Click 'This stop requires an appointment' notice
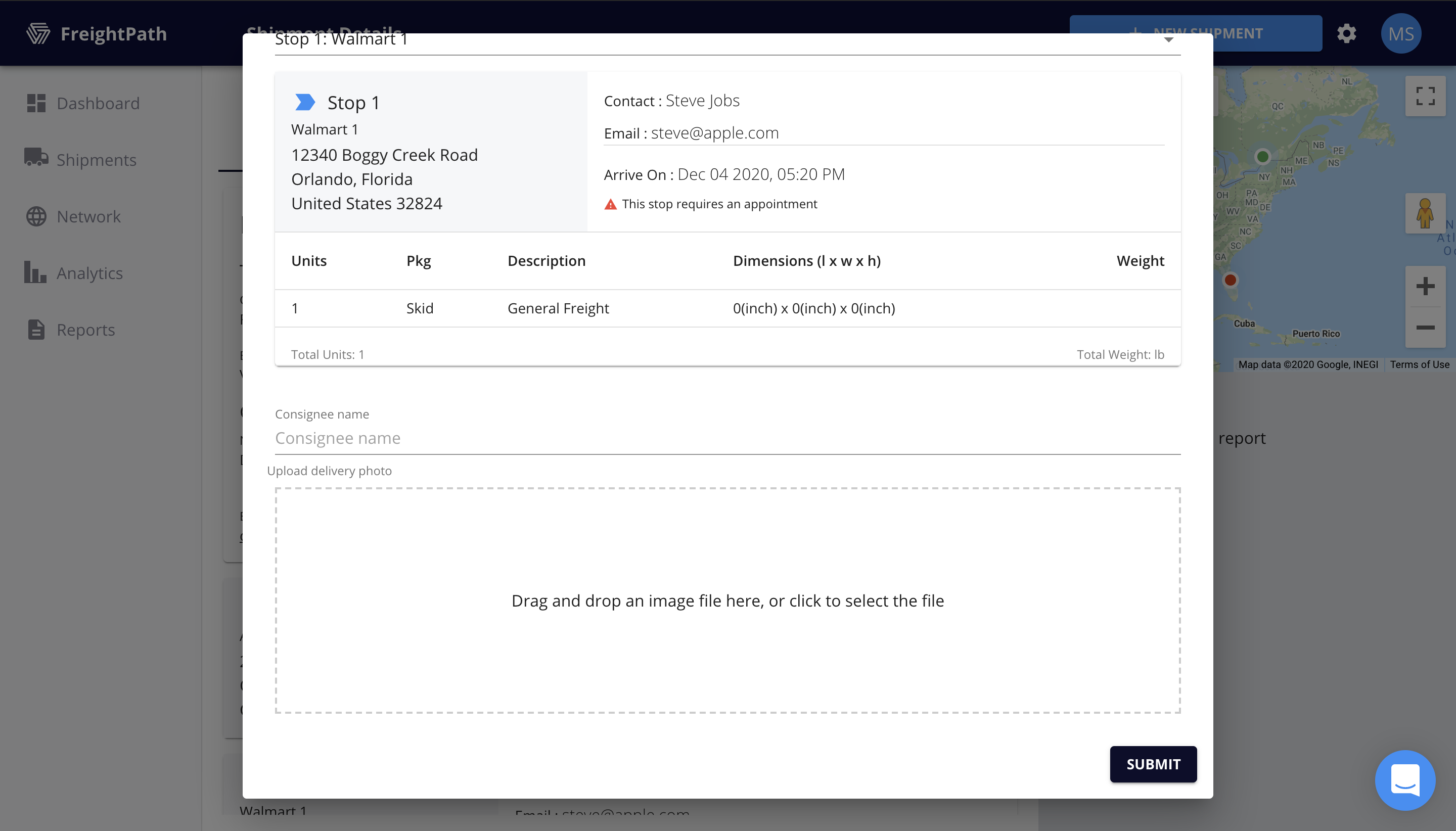Viewport: 1456px width, 831px height. pyautogui.click(x=719, y=204)
